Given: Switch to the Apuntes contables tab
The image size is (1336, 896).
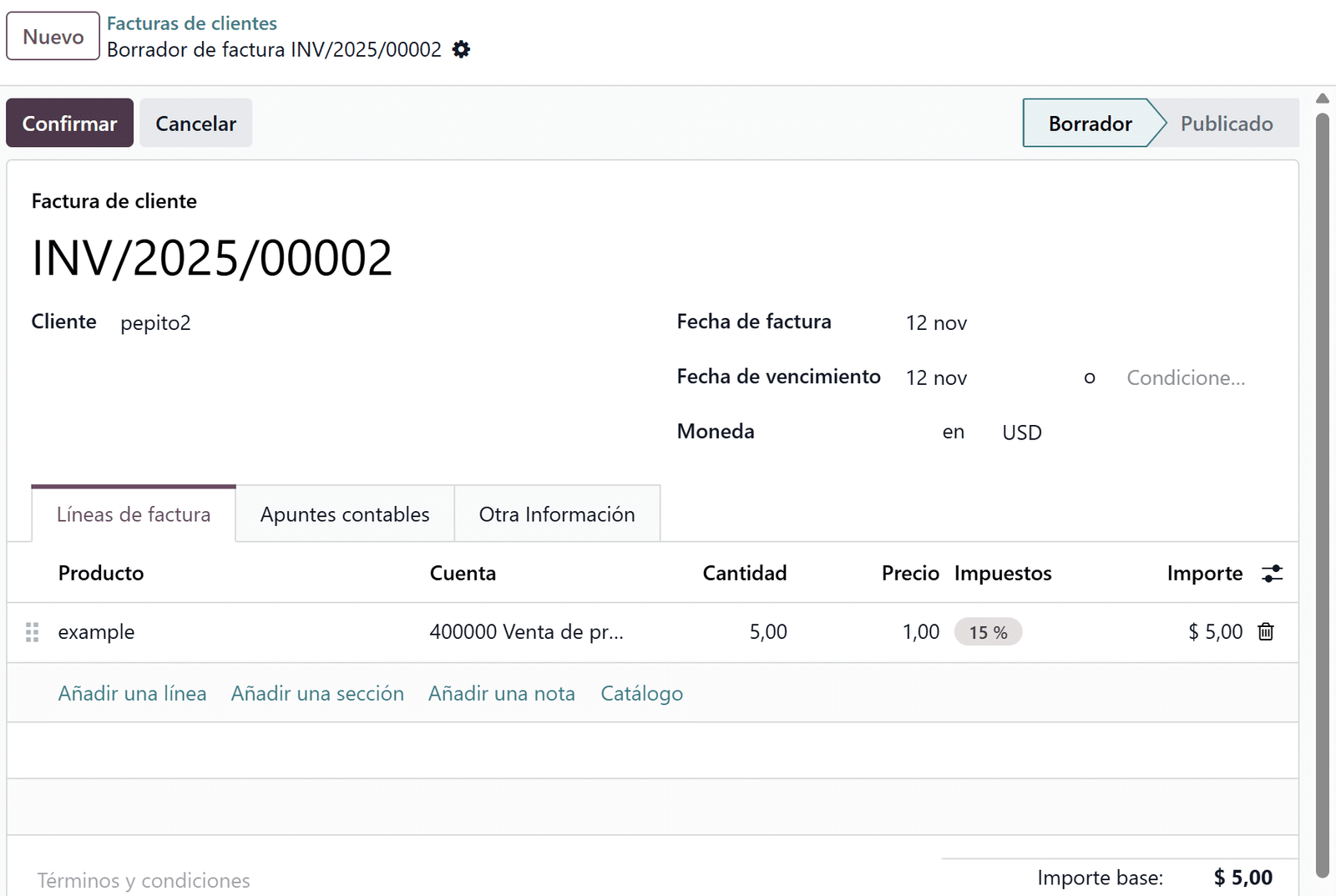Looking at the screenshot, I should pyautogui.click(x=344, y=514).
